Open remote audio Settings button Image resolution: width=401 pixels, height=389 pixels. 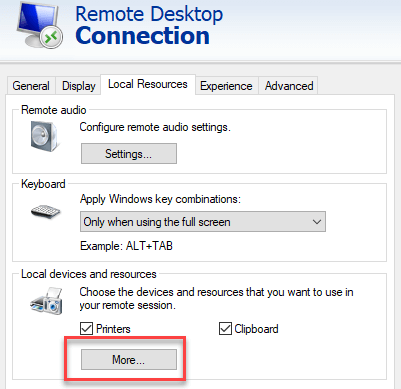click(129, 154)
